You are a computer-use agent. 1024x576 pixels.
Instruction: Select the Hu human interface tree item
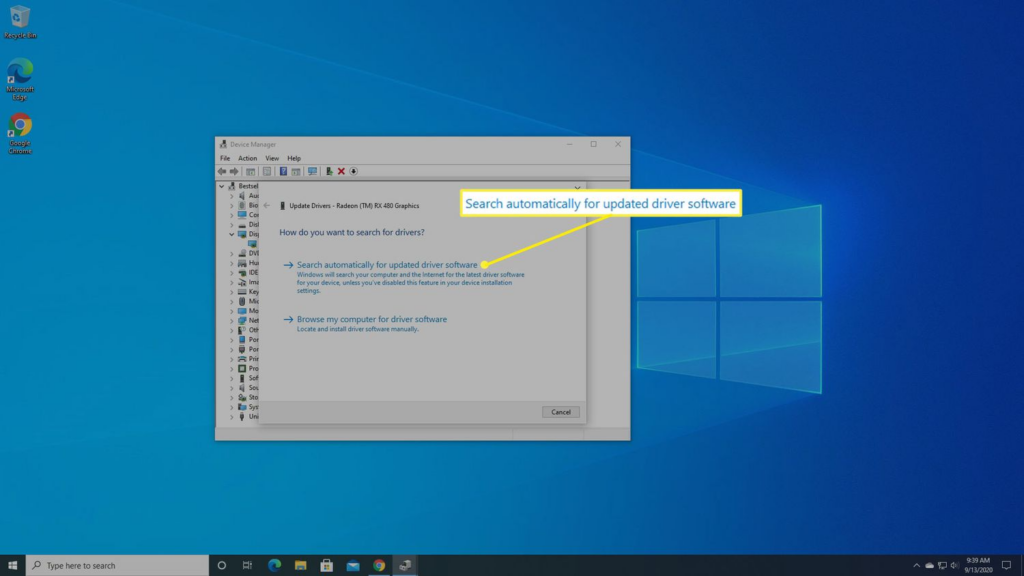tap(248, 263)
